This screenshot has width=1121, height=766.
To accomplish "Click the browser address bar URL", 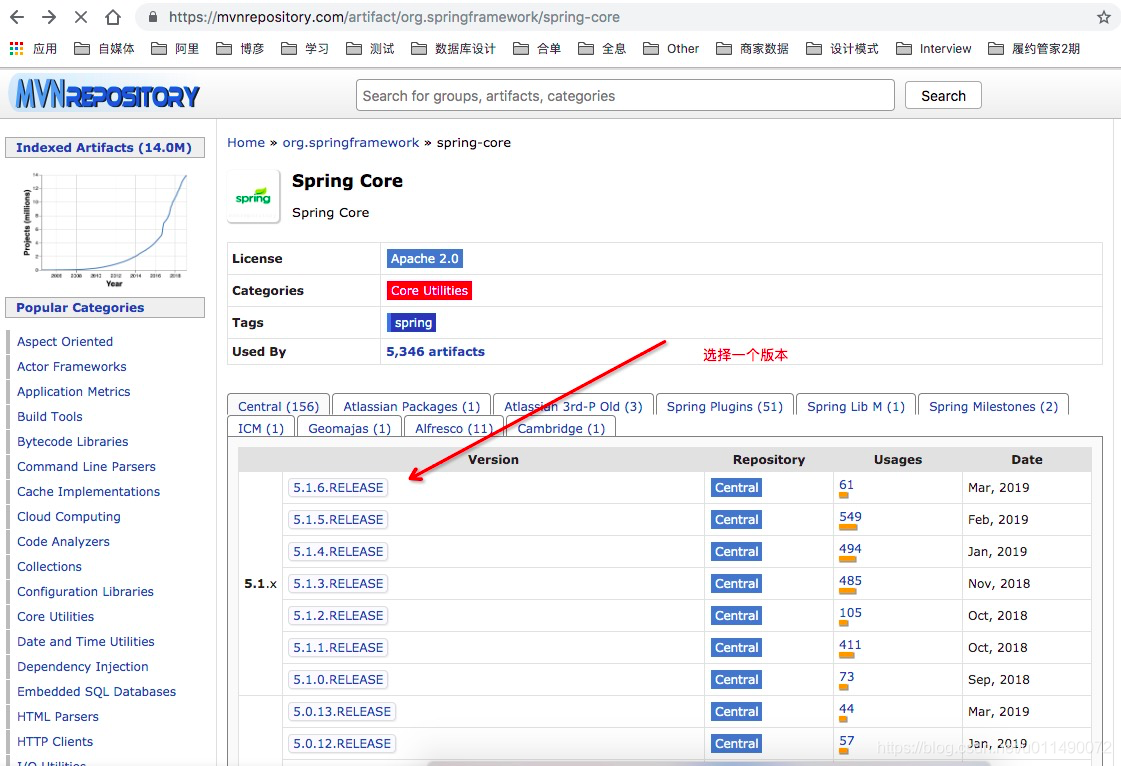I will click(394, 17).
